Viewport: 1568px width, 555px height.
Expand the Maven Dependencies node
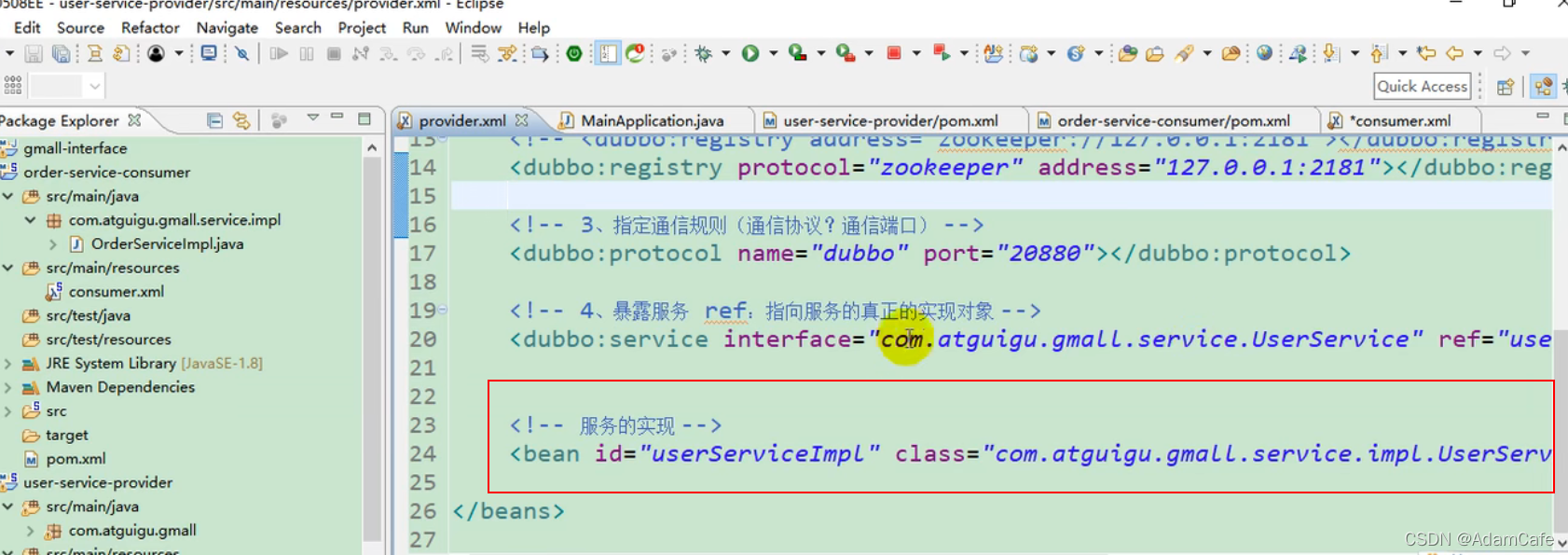7,387
